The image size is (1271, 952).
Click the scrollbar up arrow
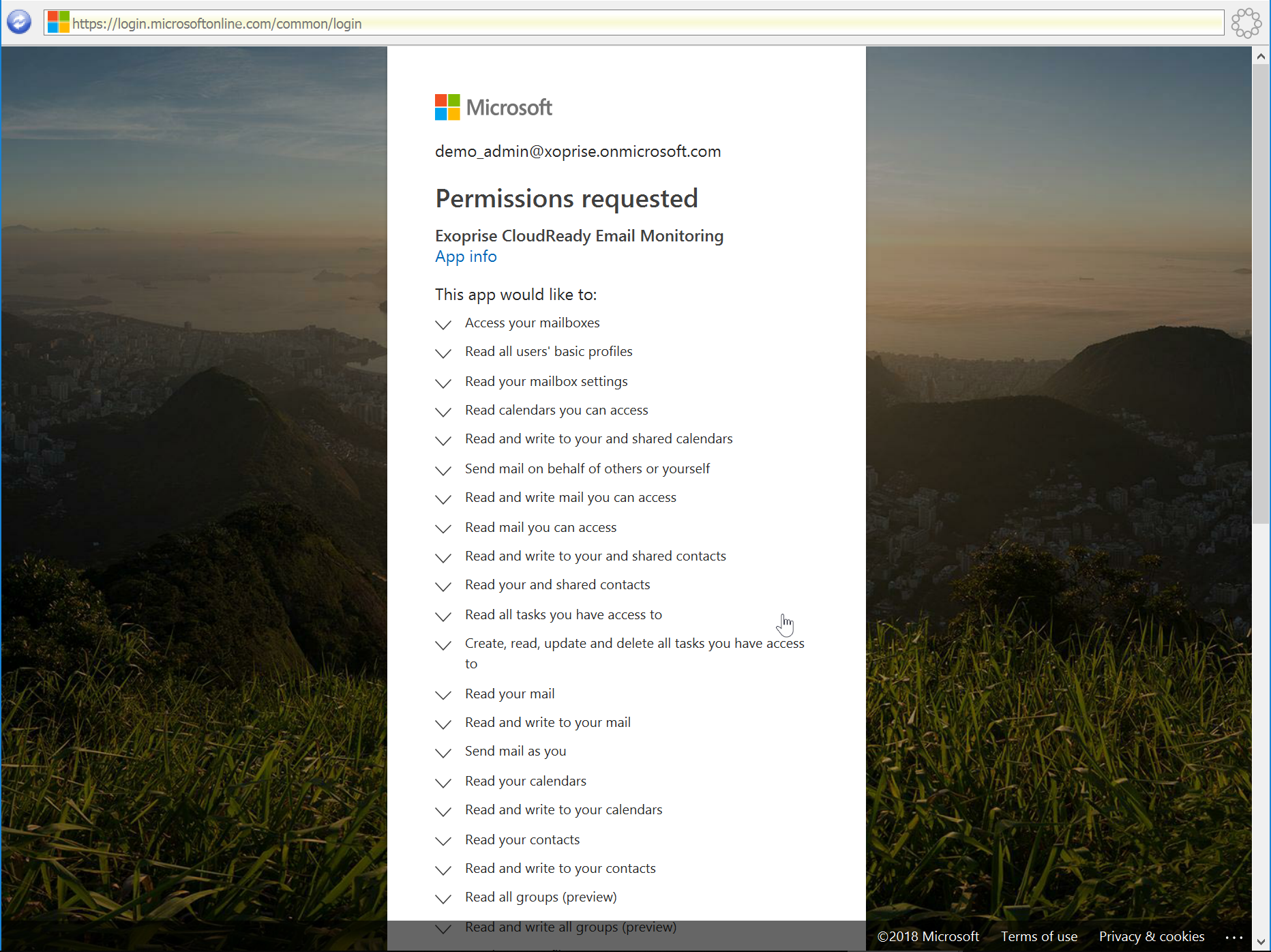click(1261, 57)
